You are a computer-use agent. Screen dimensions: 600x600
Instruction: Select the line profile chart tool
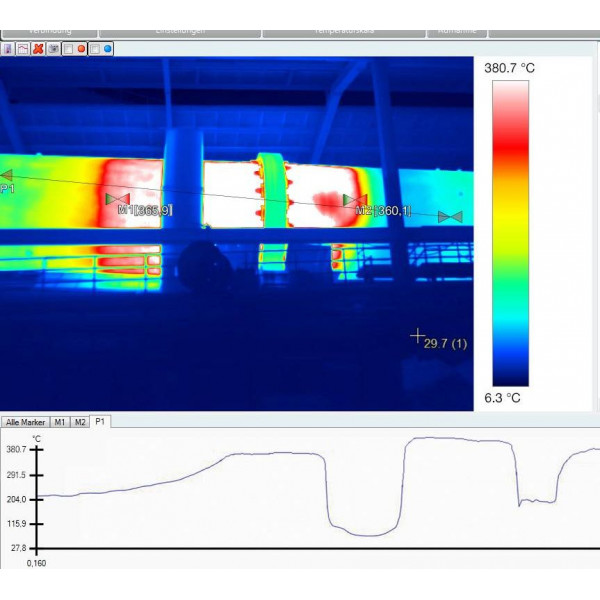23,48
